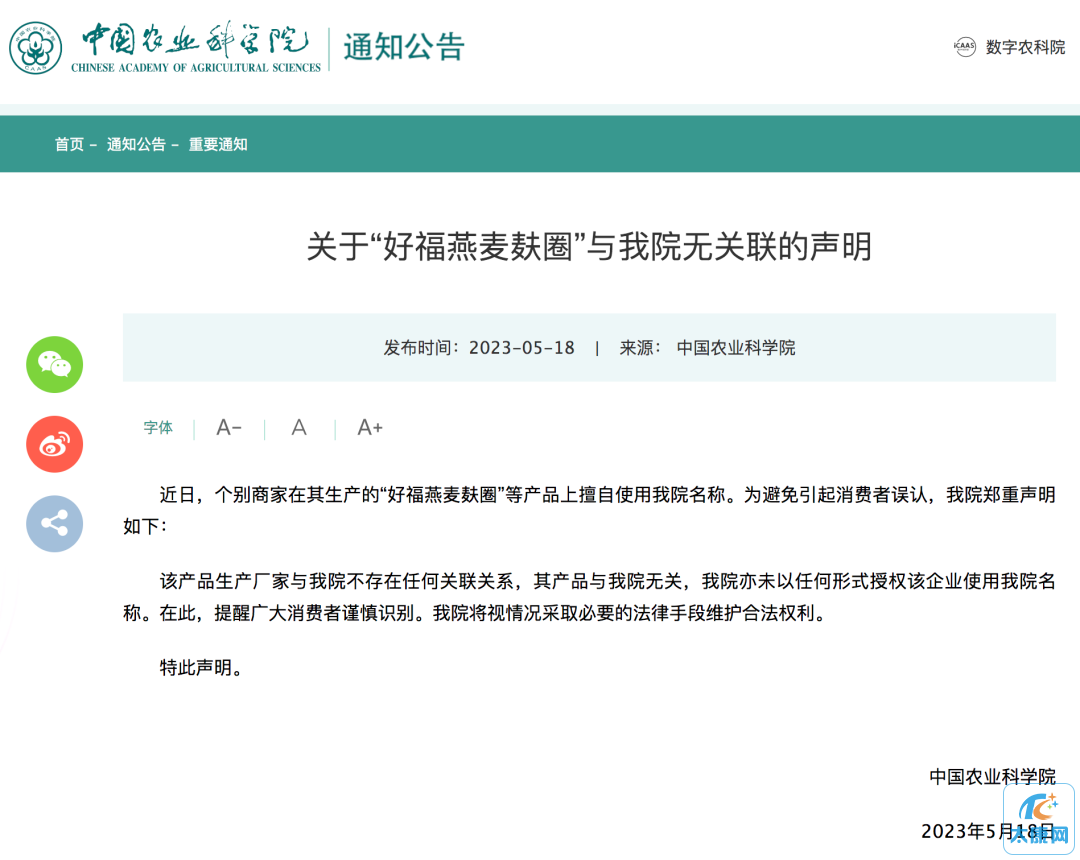Screen dimensions: 1080x860
Task: Click the Chinese Academy of Agricultural Sciences wordmark
Action: pyautogui.click(x=196, y=48)
